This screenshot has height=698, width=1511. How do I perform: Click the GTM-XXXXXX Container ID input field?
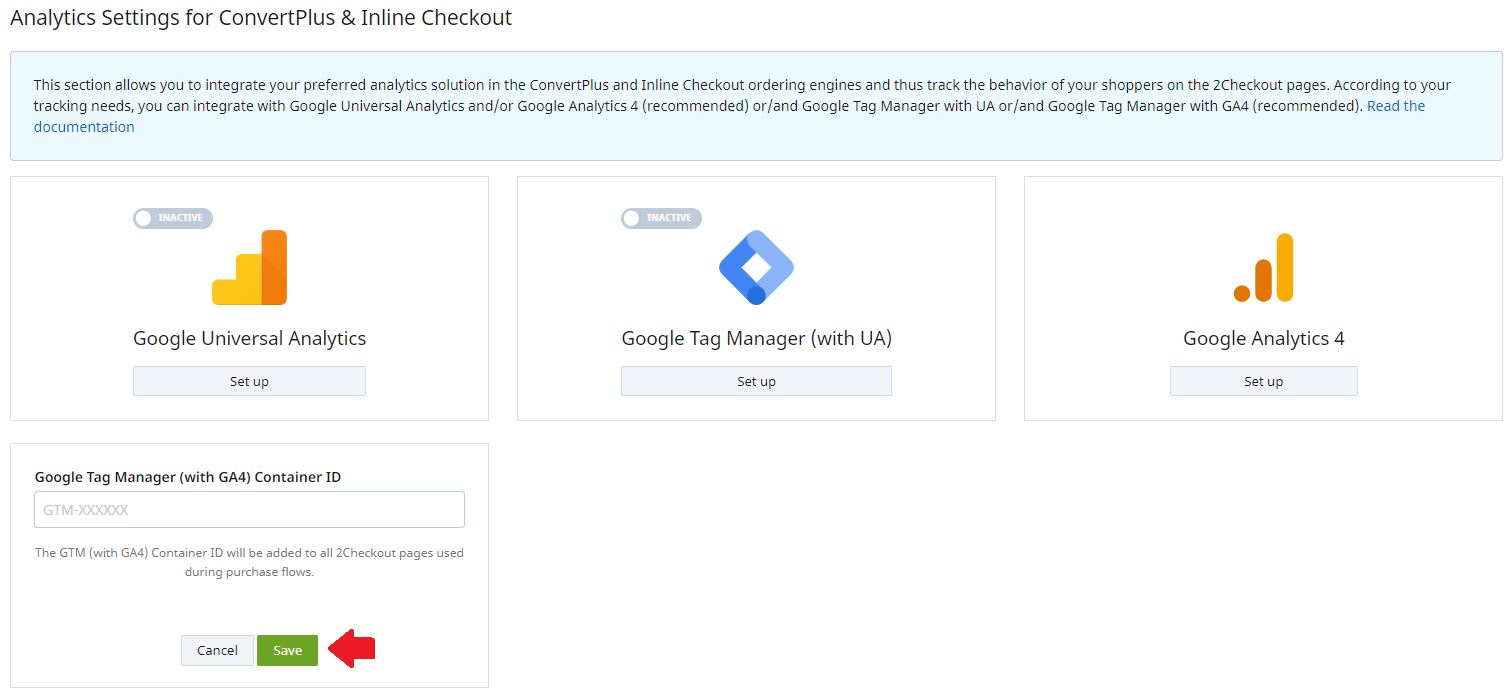tap(249, 509)
